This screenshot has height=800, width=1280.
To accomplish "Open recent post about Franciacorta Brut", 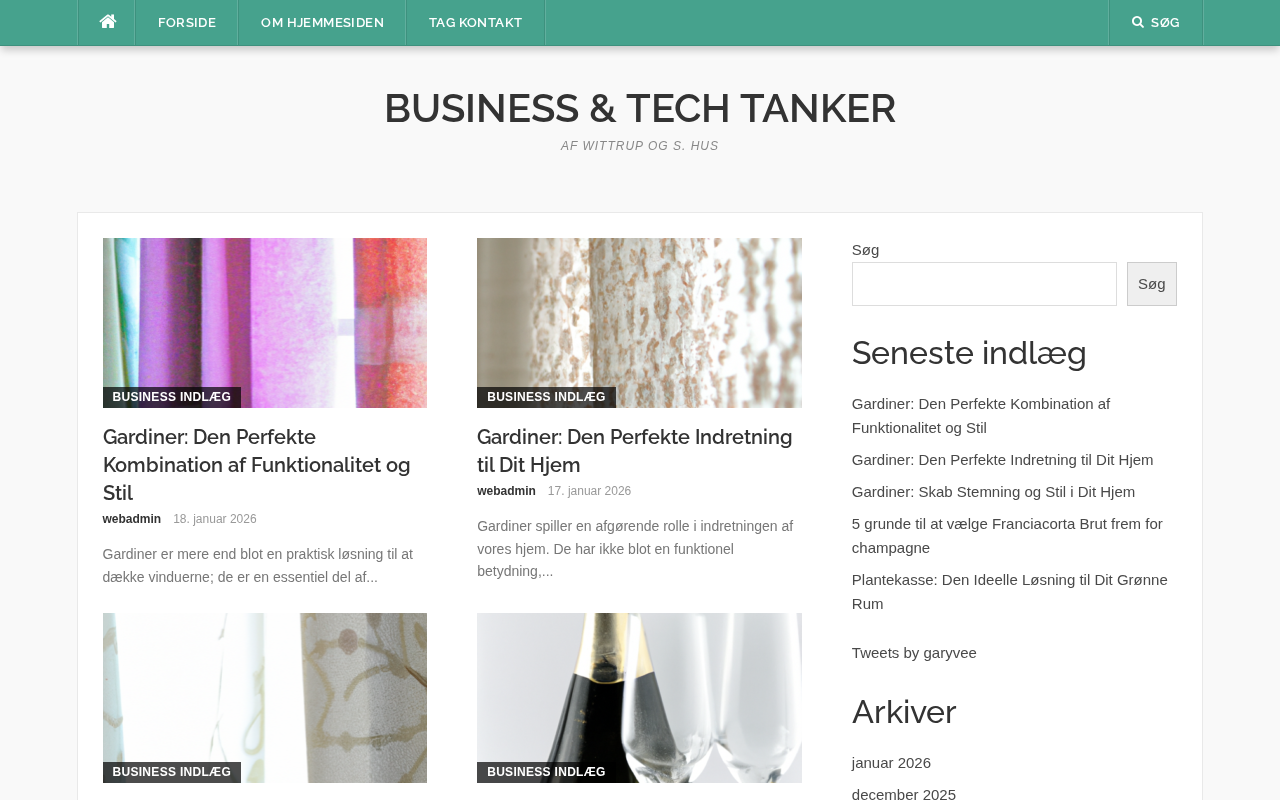I will click(1007, 536).
